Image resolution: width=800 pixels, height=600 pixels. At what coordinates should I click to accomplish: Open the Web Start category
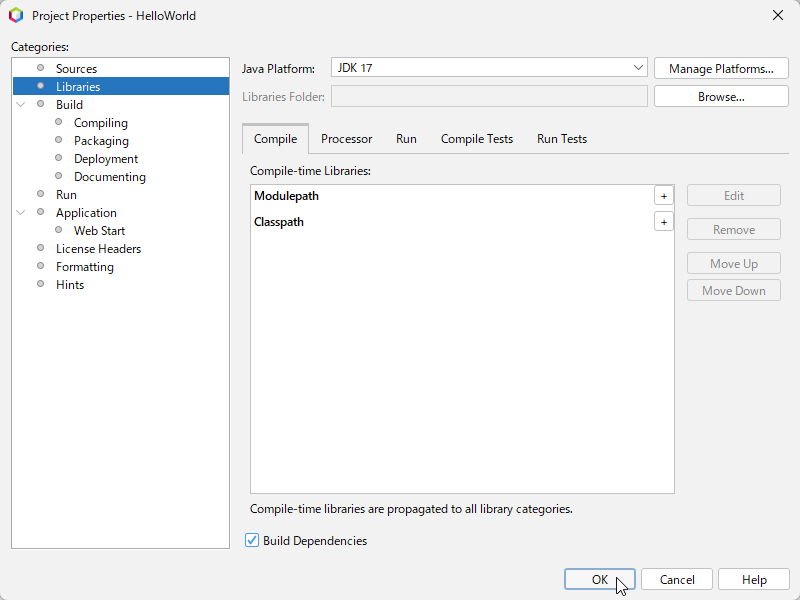pos(99,231)
